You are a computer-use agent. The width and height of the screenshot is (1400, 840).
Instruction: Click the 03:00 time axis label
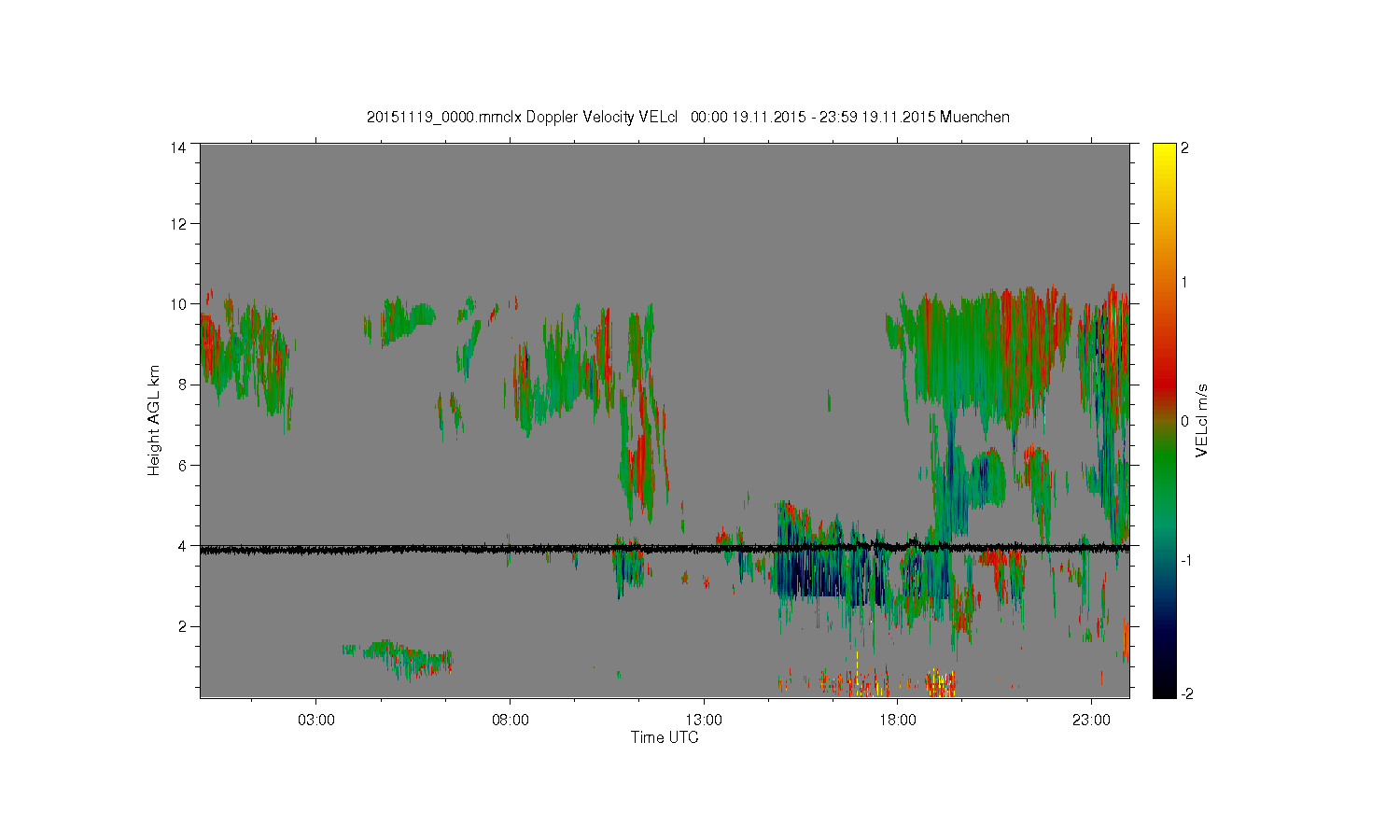pyautogui.click(x=316, y=721)
